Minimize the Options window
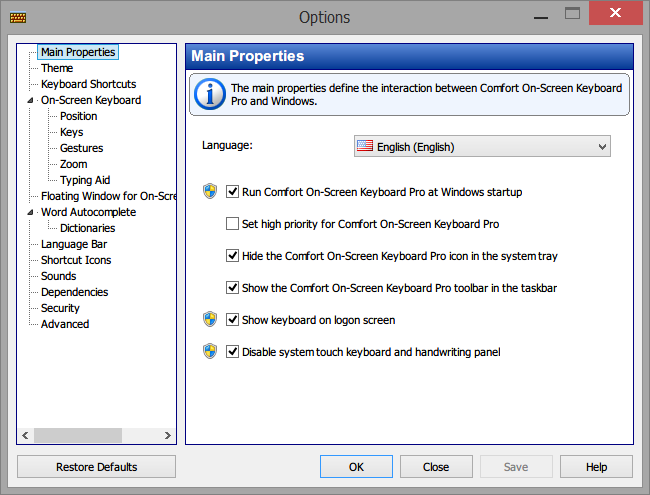Viewport: 650px width, 495px height. point(541,15)
